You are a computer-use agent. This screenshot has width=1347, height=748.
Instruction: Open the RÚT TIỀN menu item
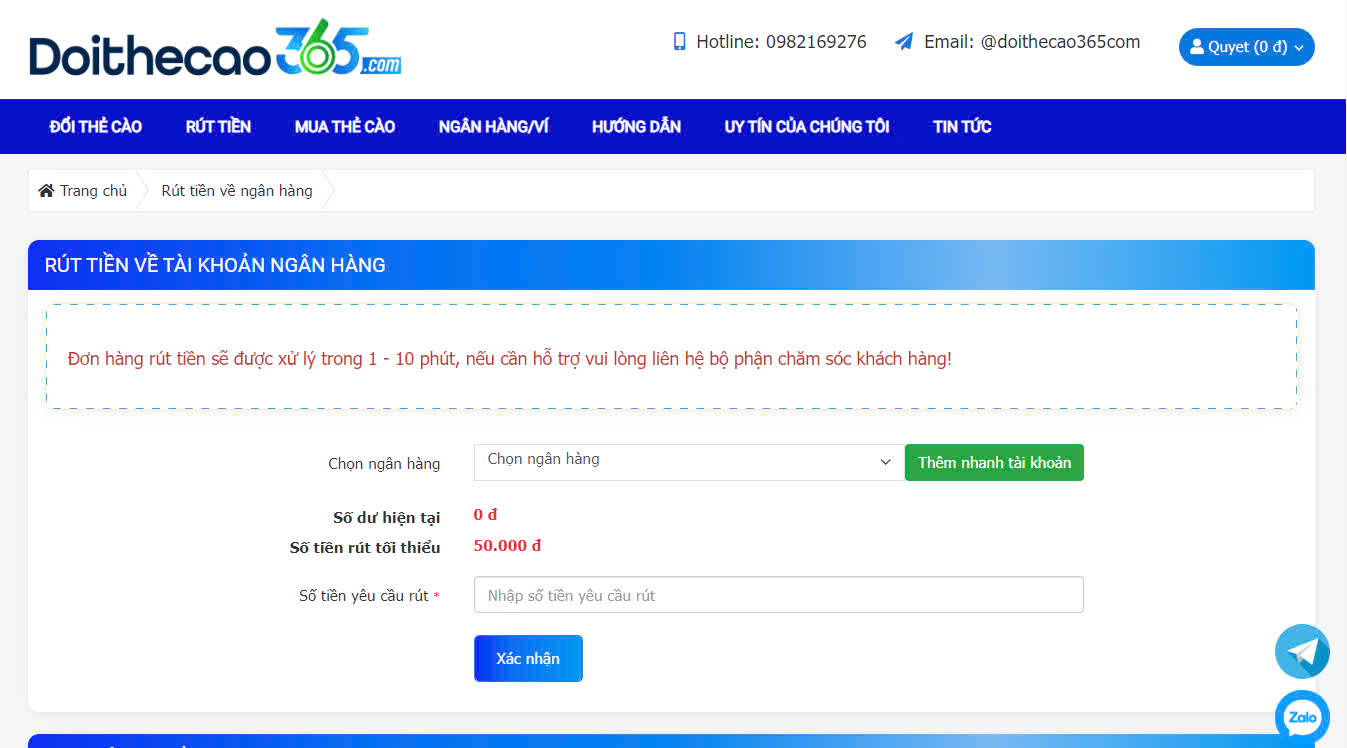click(x=218, y=126)
